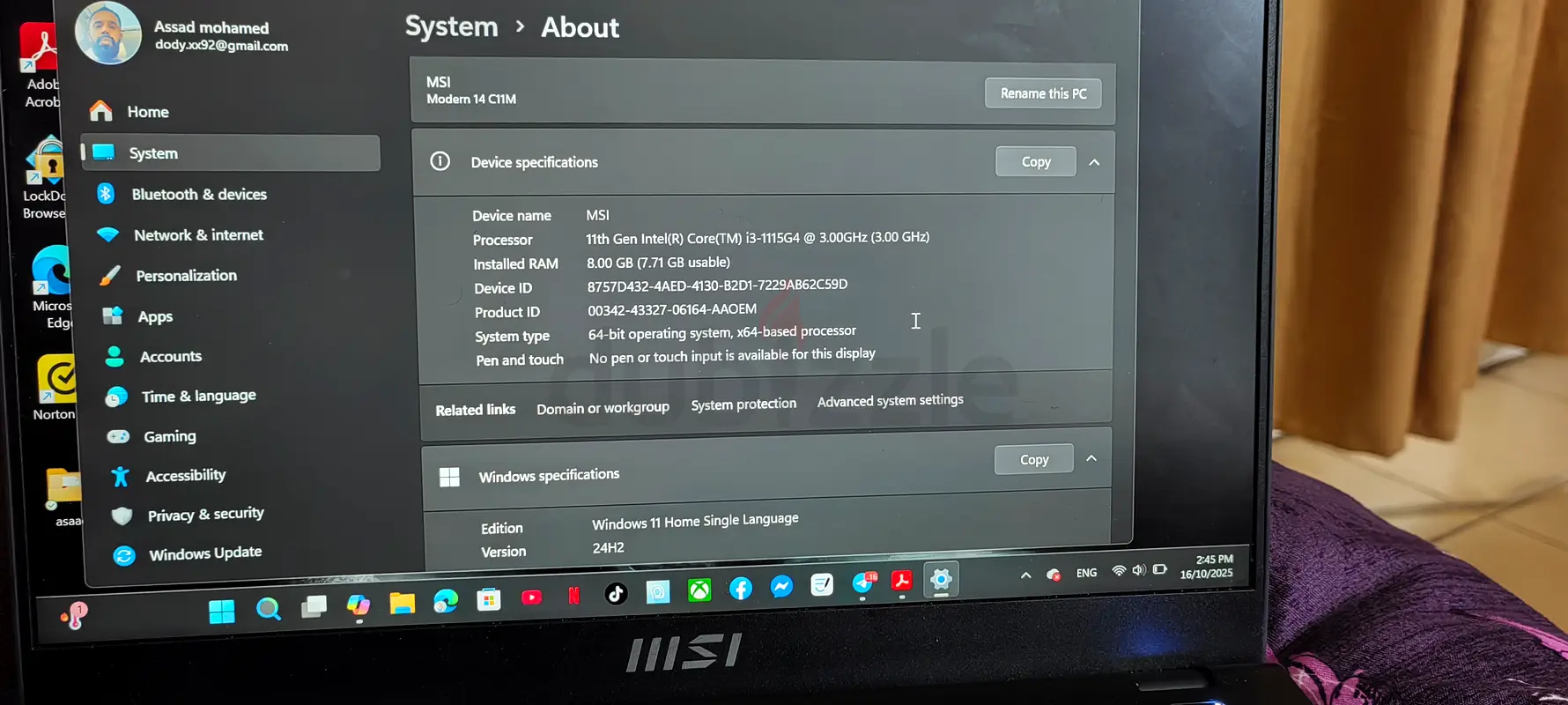Viewport: 1568px width, 705px height.
Task: Click the Rename this PC button
Action: coord(1043,93)
